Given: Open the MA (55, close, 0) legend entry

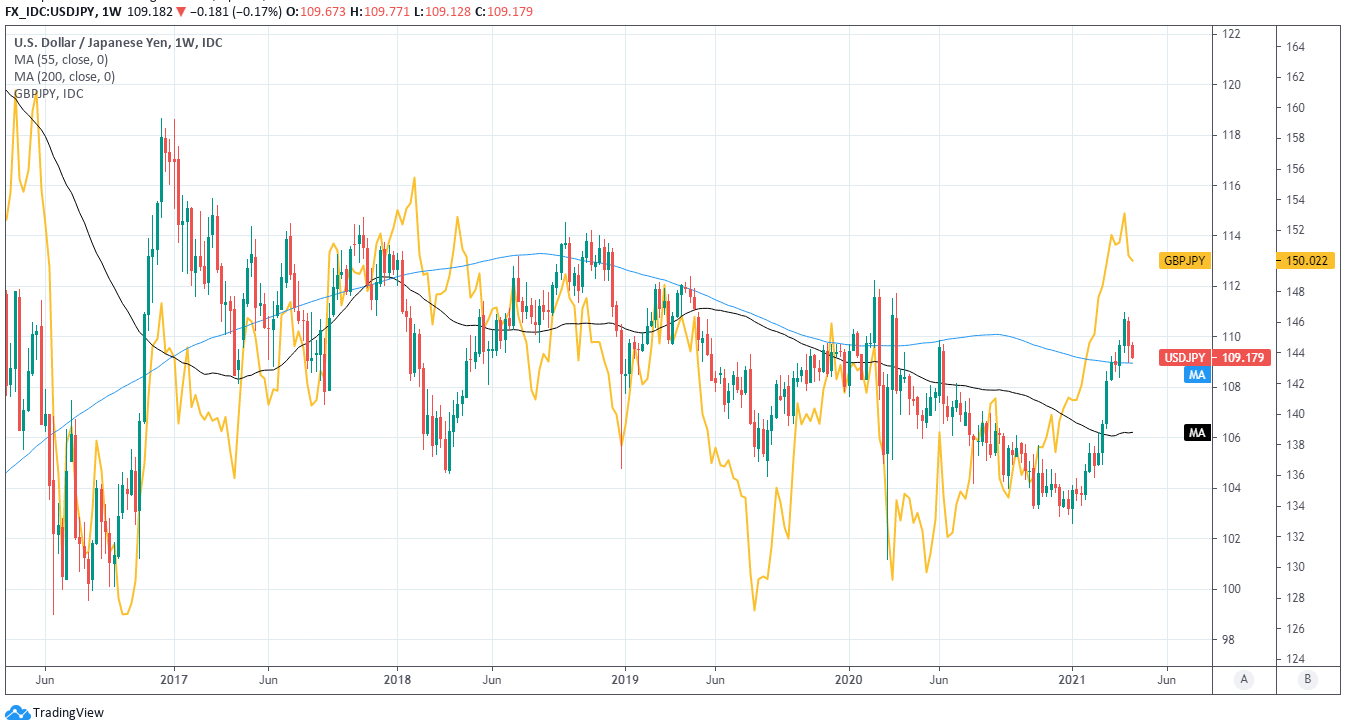Looking at the screenshot, I should tap(64, 60).
